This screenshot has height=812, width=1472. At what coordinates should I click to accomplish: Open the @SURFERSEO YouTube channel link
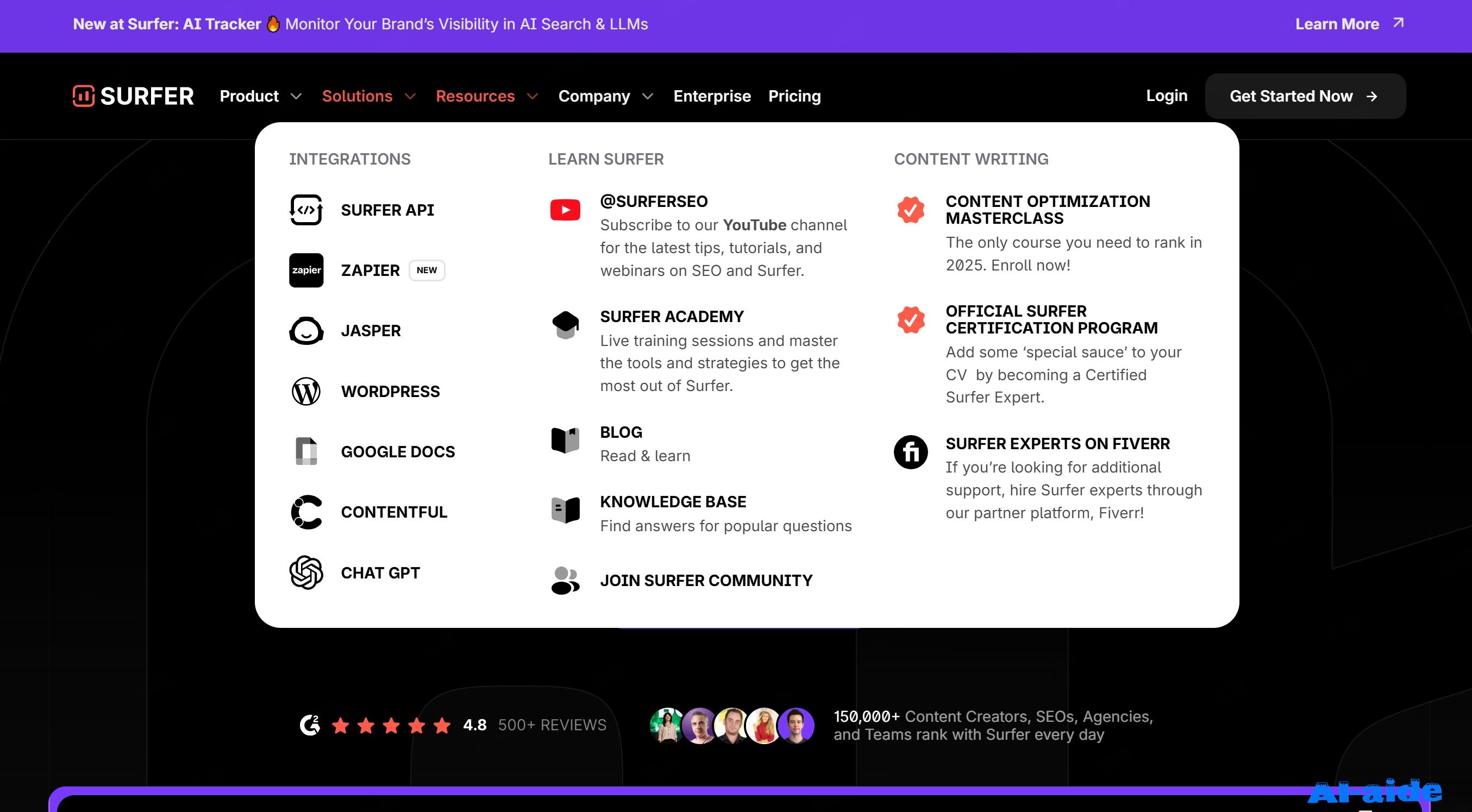point(654,201)
